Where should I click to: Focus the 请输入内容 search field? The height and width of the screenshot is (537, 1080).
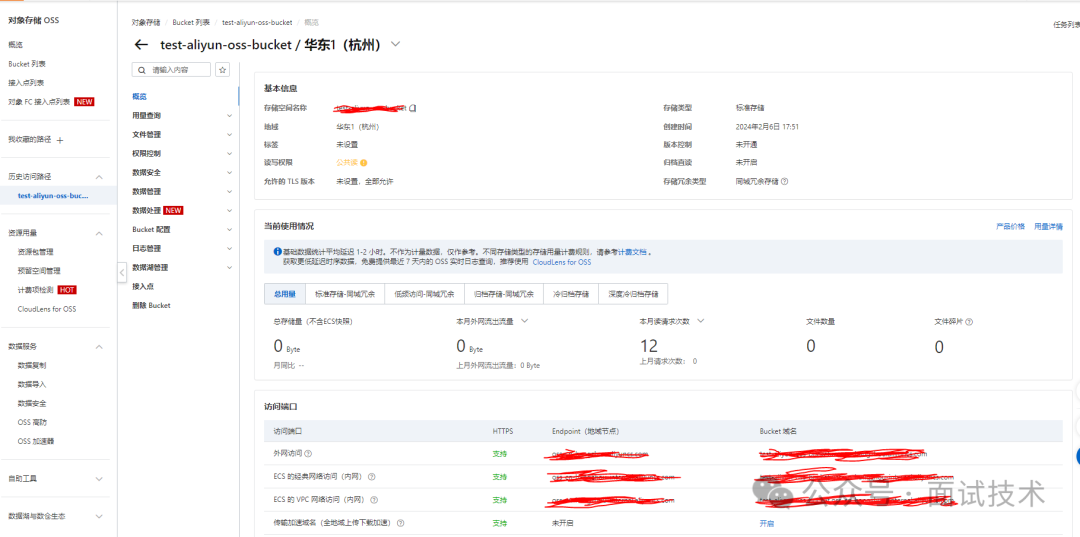pos(172,70)
